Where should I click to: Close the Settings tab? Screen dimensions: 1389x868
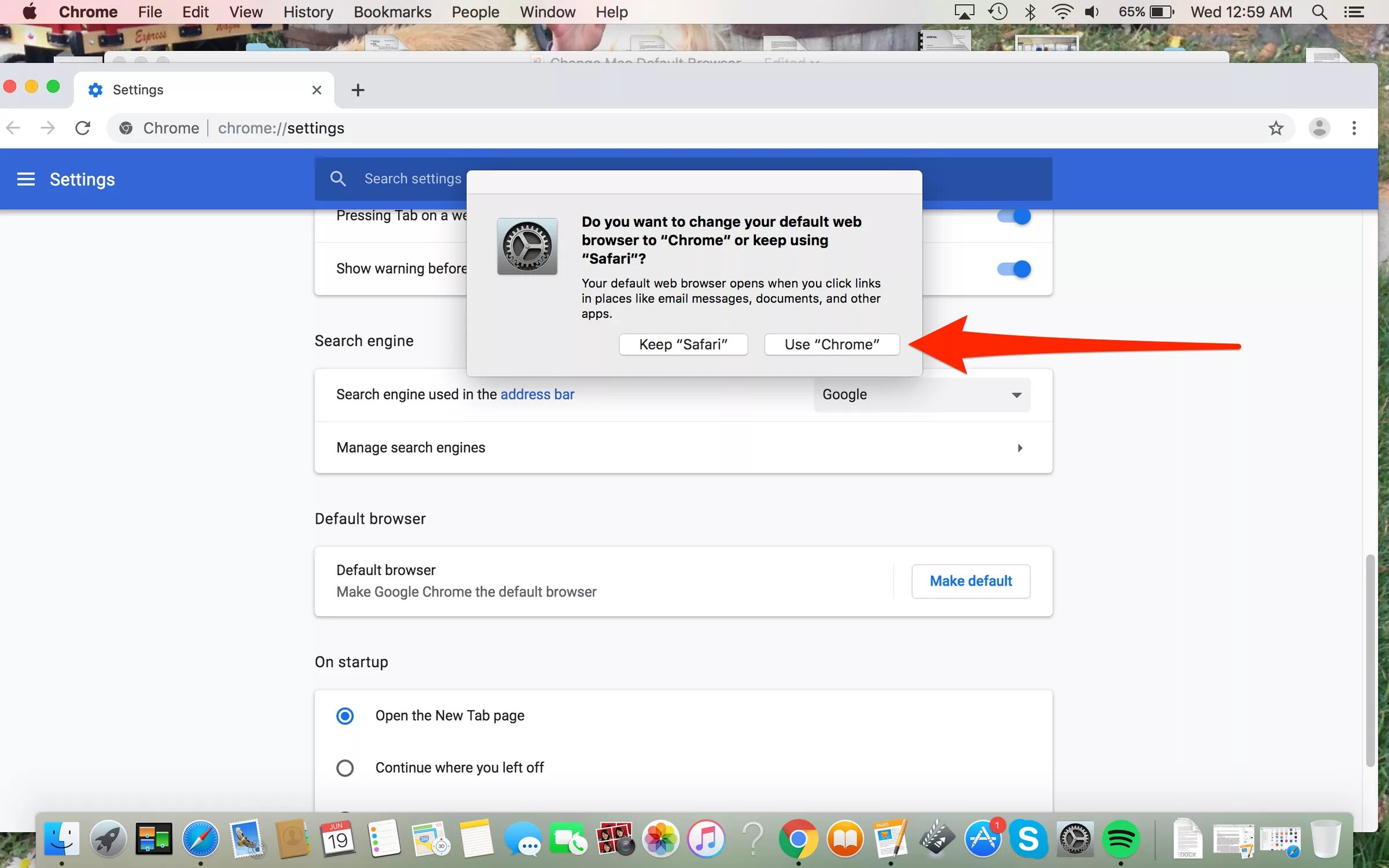[317, 90]
